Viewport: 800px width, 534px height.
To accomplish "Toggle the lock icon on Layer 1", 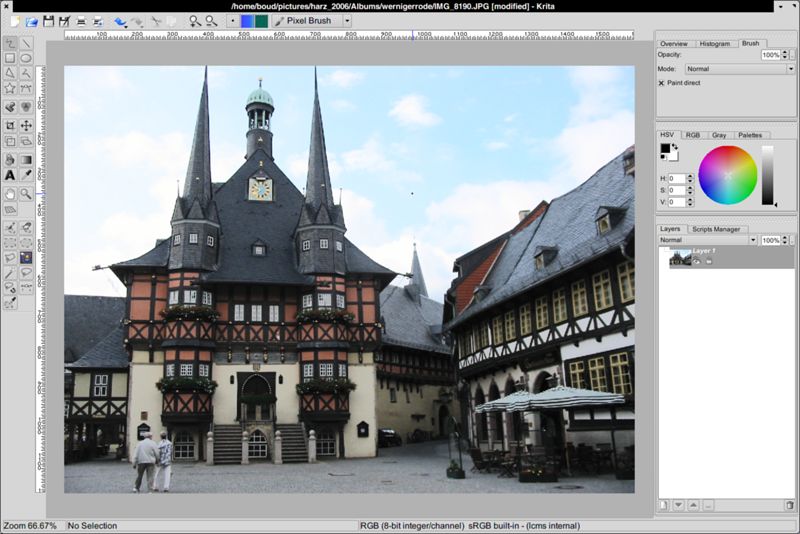I will click(x=708, y=262).
